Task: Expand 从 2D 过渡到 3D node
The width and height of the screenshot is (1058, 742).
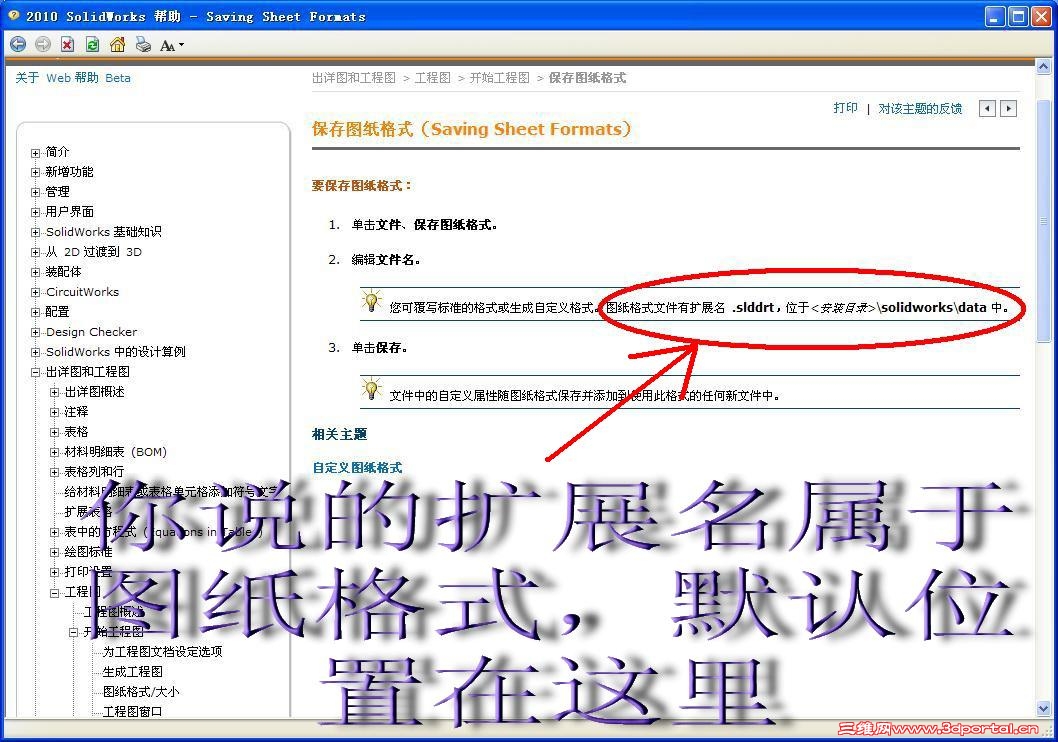Action: (36, 253)
